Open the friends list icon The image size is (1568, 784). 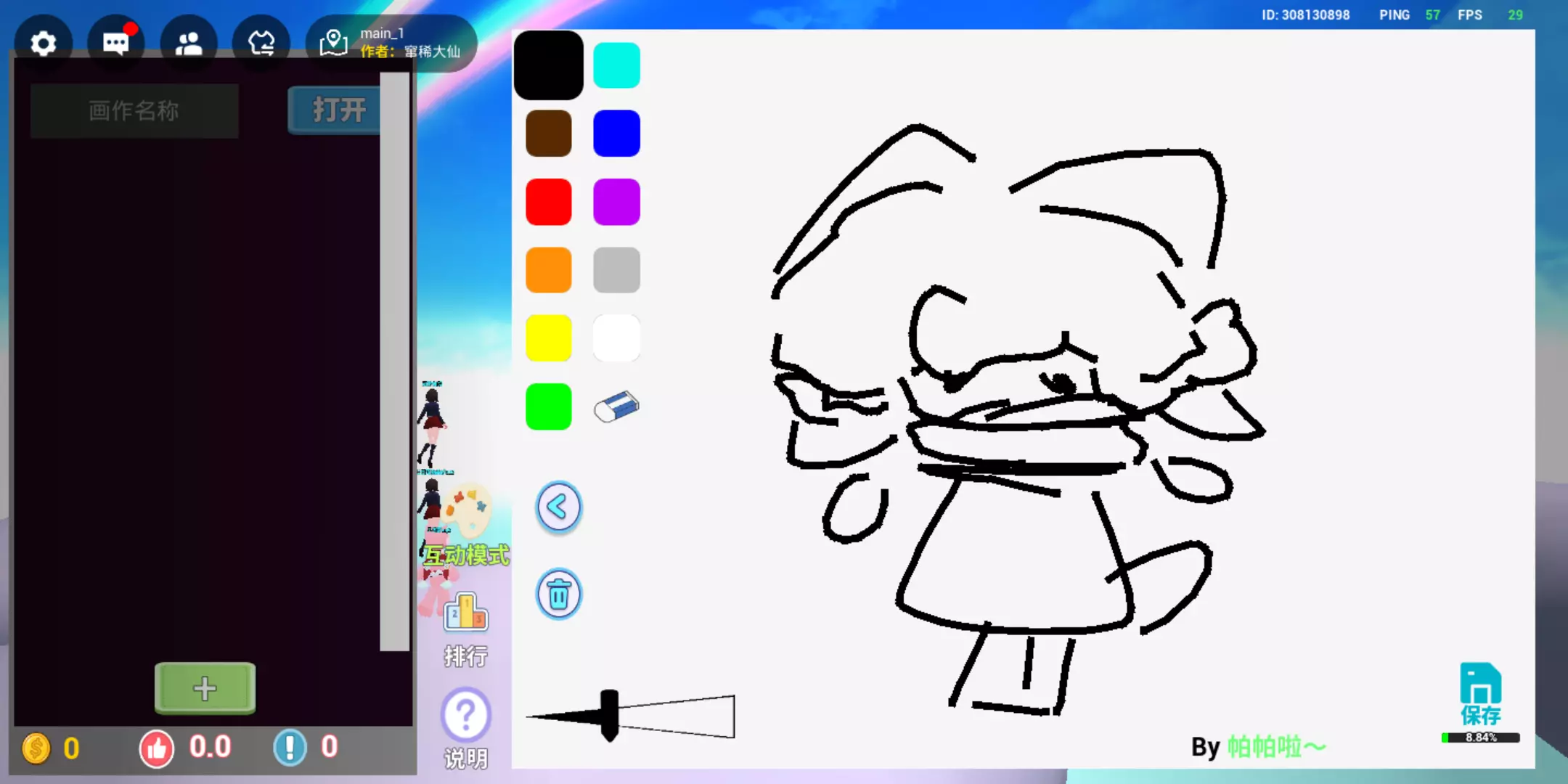click(189, 44)
